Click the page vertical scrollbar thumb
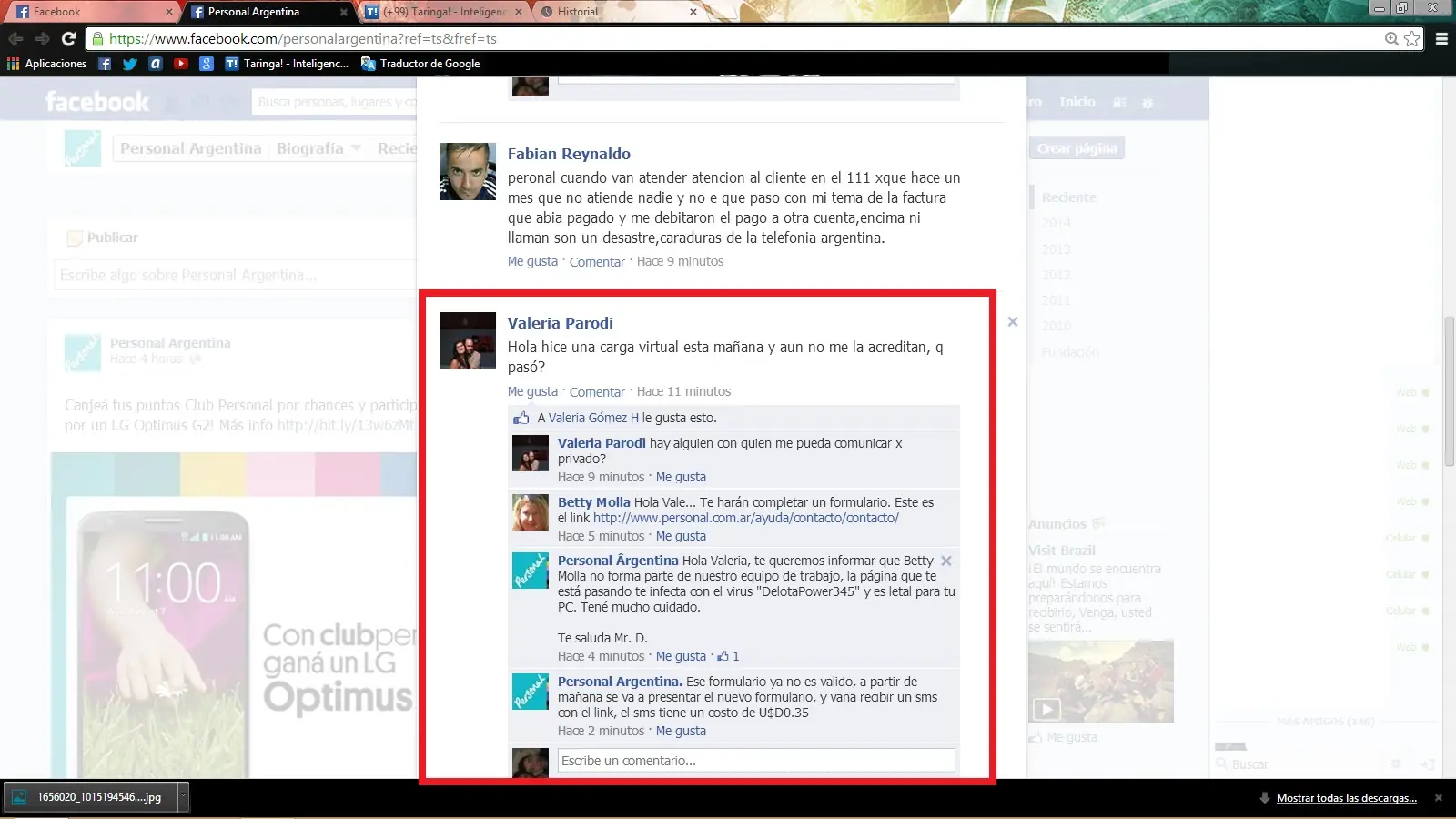Screen dimensions: 1456x819 [x=1449, y=391]
